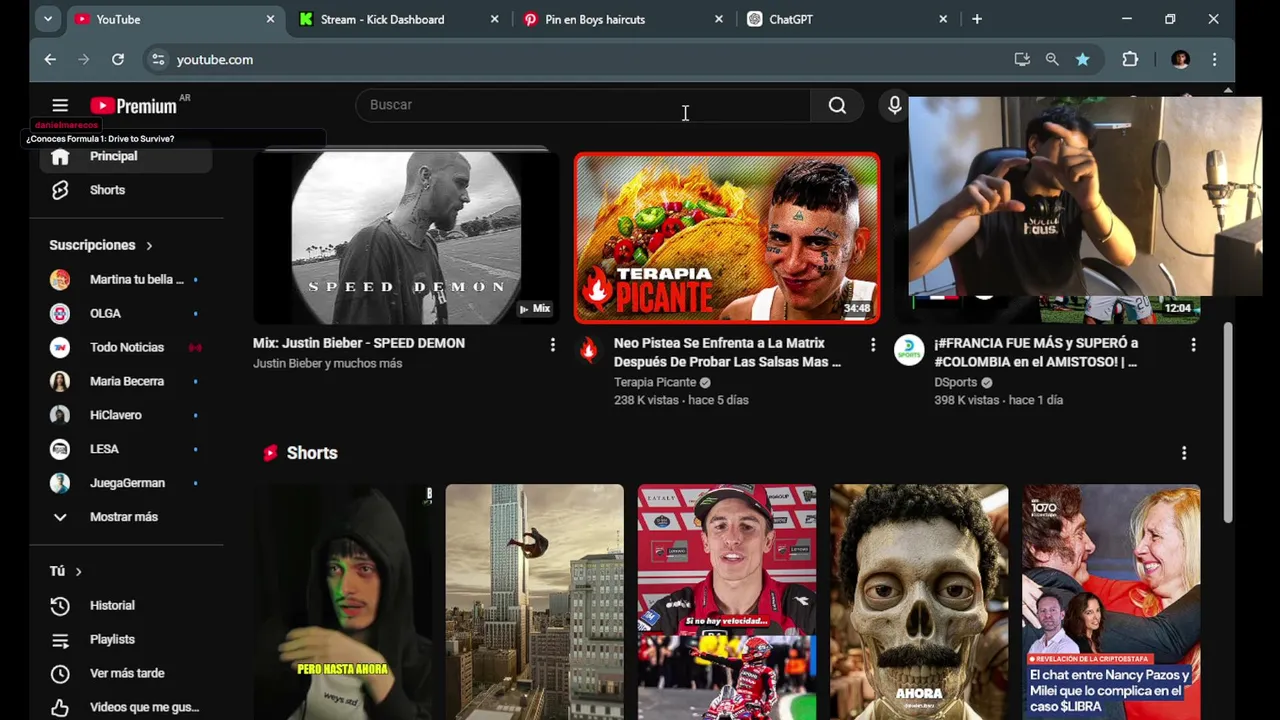Open the browser extensions puzzle icon
The width and height of the screenshot is (1280, 720).
pos(1130,60)
